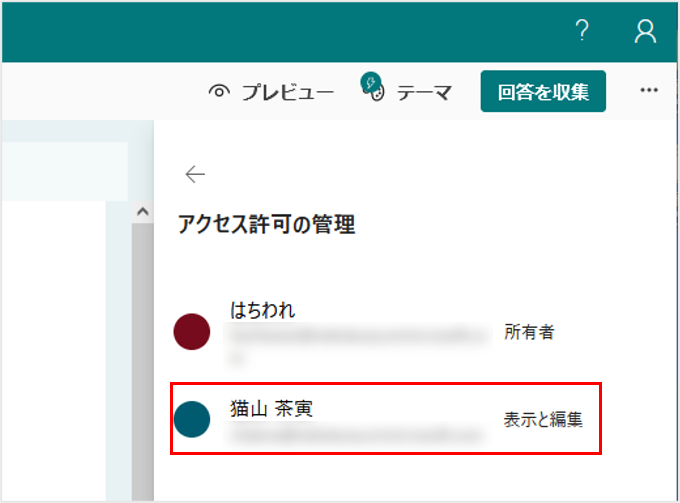The image size is (680, 503).
Task: Click the 猫山 茶寅 user name
Action: [271, 408]
